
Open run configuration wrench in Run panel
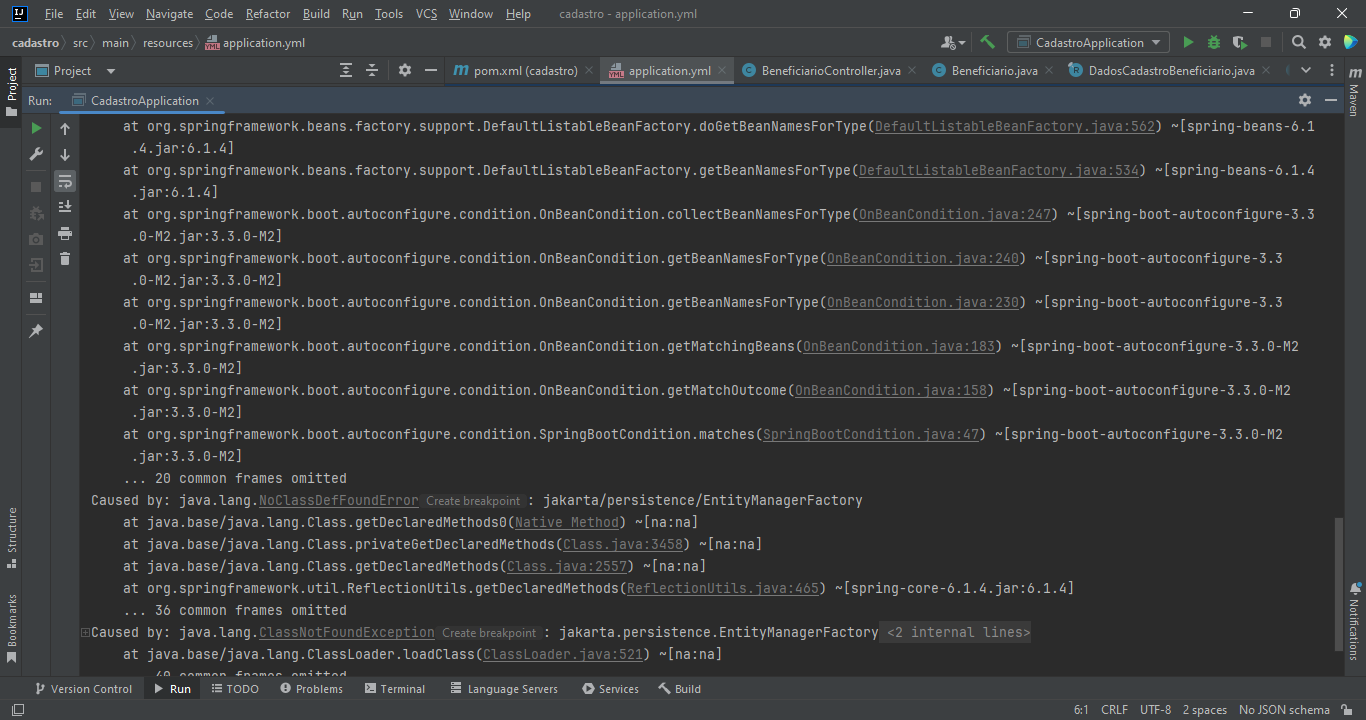(36, 154)
